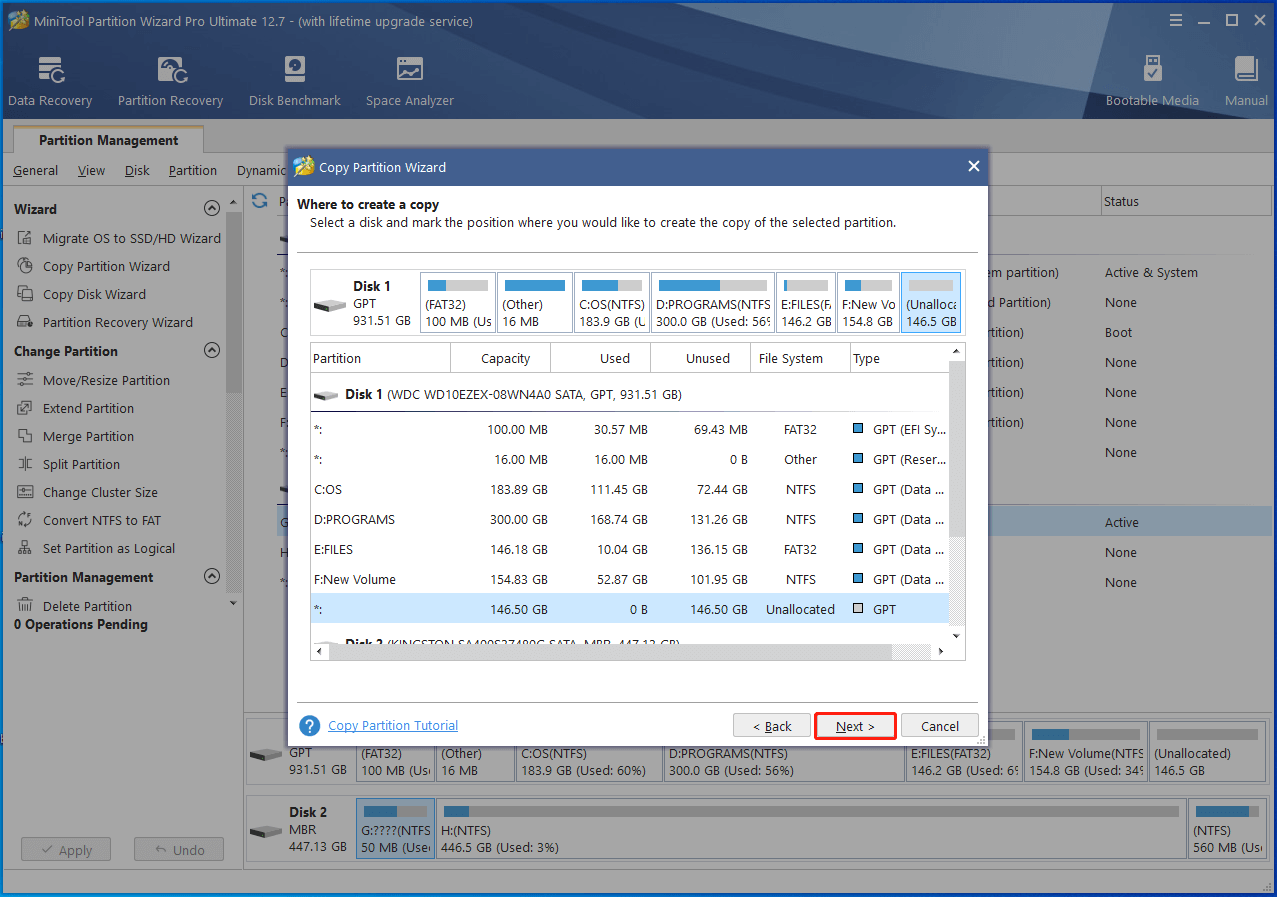The image size is (1277, 897).
Task: Create Bootable Media
Action: [x=1152, y=82]
